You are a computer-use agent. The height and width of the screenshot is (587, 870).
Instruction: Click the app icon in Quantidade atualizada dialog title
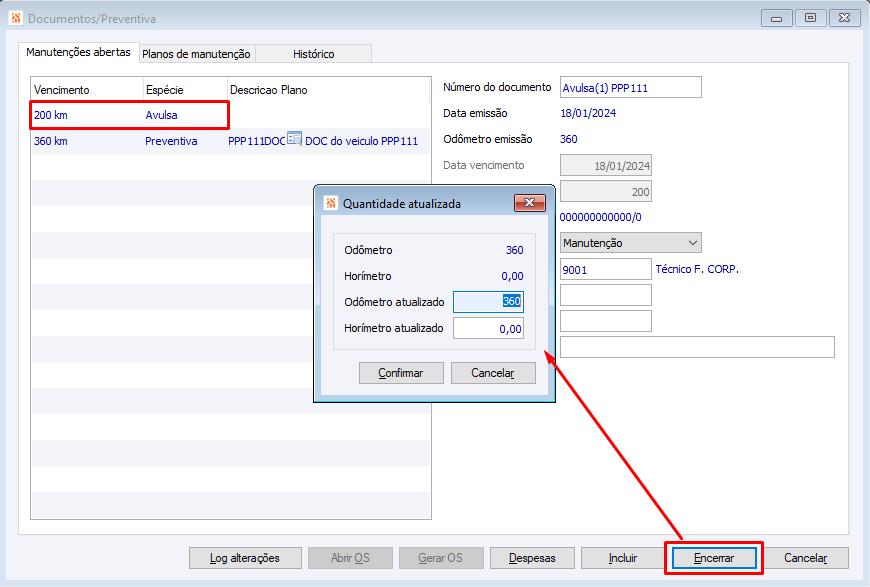point(331,203)
